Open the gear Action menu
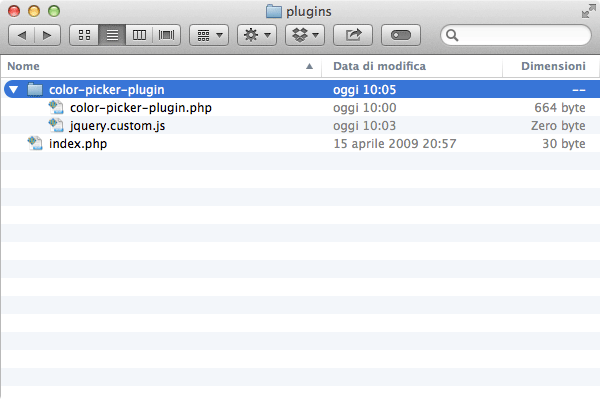 click(257, 36)
